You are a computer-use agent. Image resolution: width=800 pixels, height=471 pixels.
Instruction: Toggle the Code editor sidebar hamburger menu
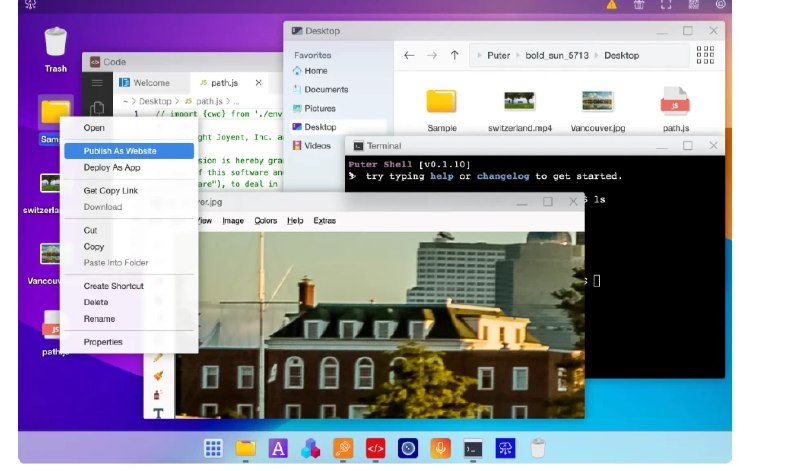[97, 83]
